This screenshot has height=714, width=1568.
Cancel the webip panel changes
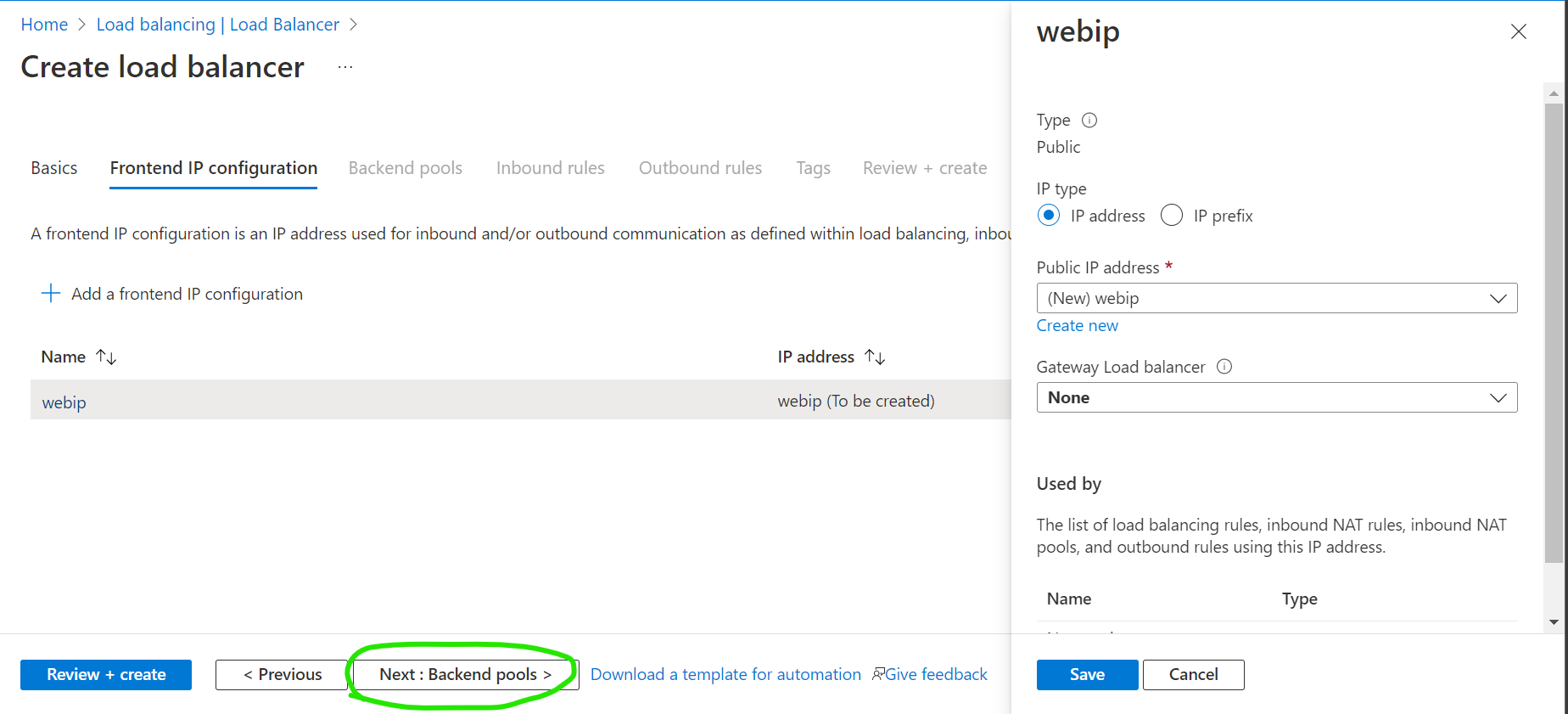click(x=1193, y=675)
